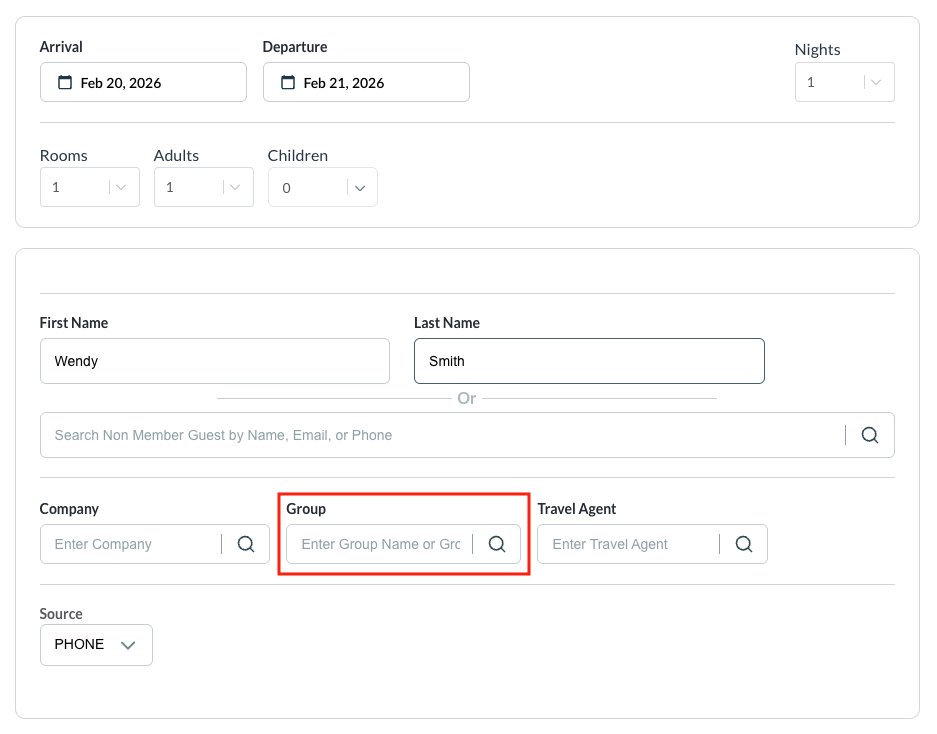
Task: Select the Enter Company text field
Action: coord(130,544)
